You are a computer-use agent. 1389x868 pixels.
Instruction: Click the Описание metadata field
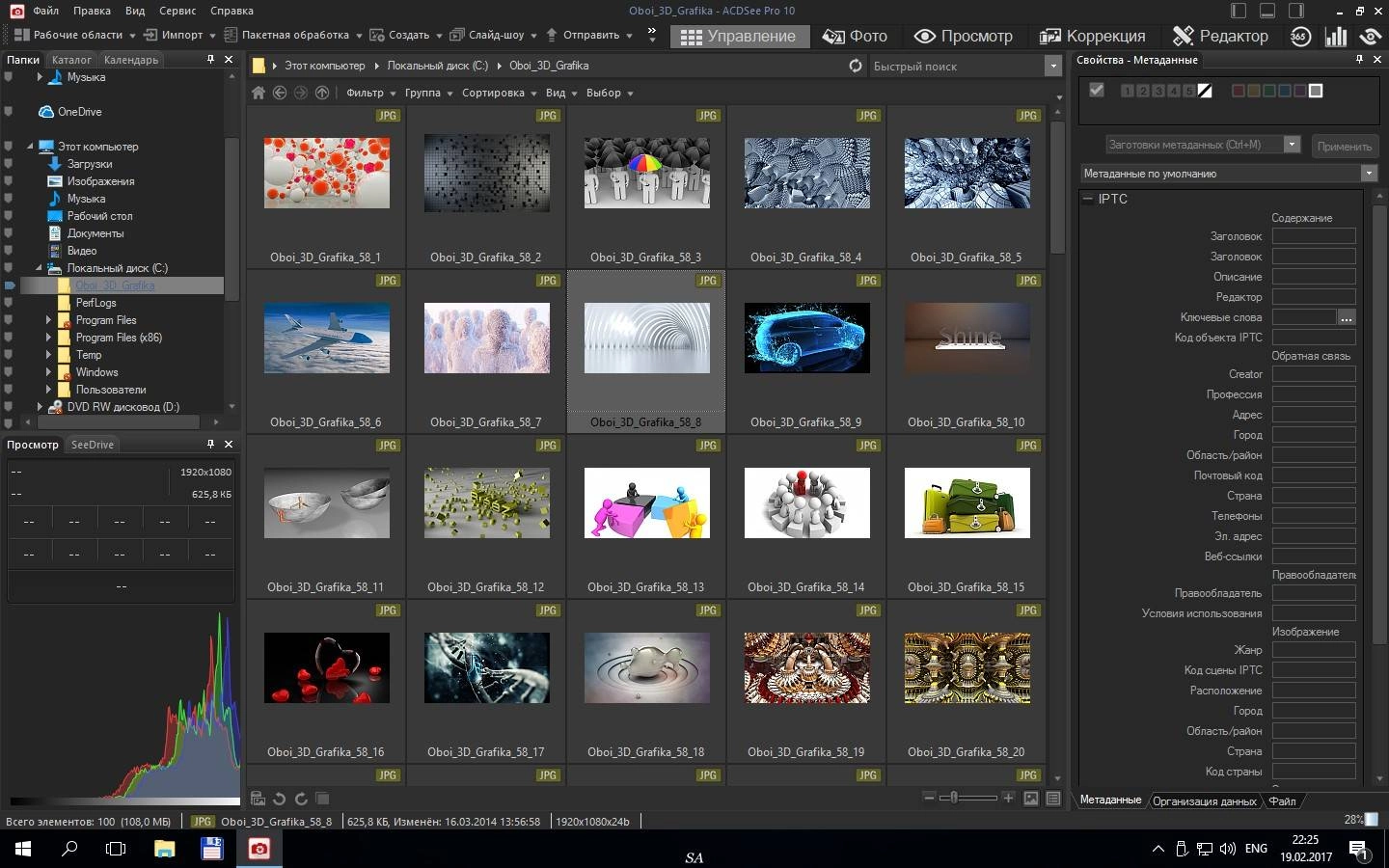pyautogui.click(x=1314, y=277)
